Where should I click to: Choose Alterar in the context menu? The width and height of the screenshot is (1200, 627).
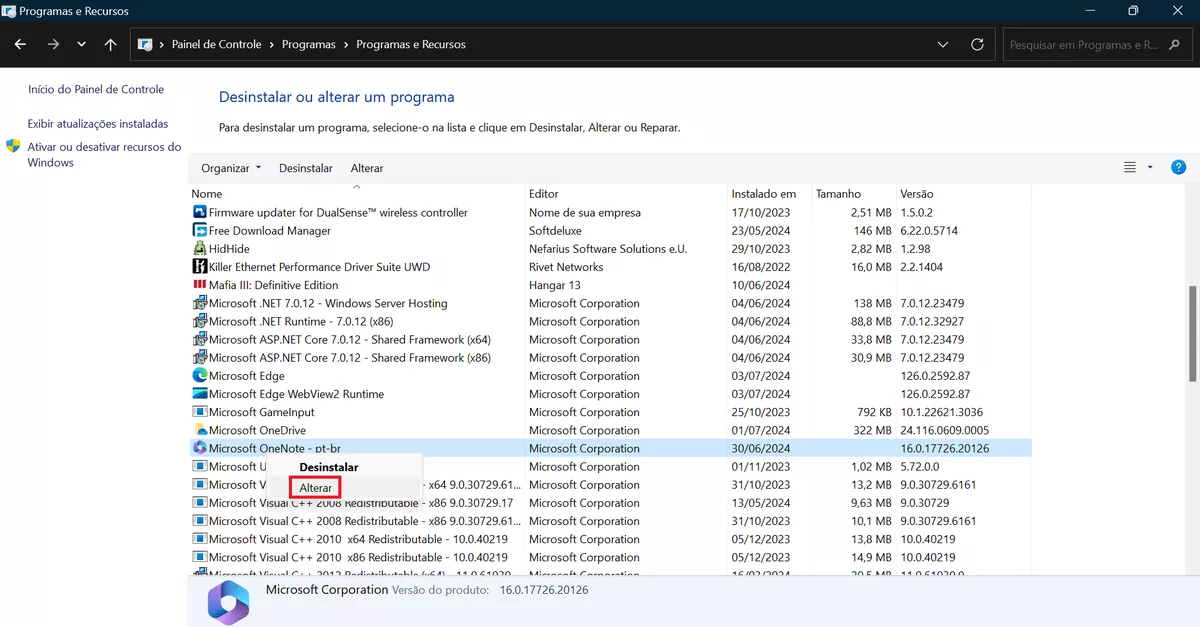[x=316, y=487]
